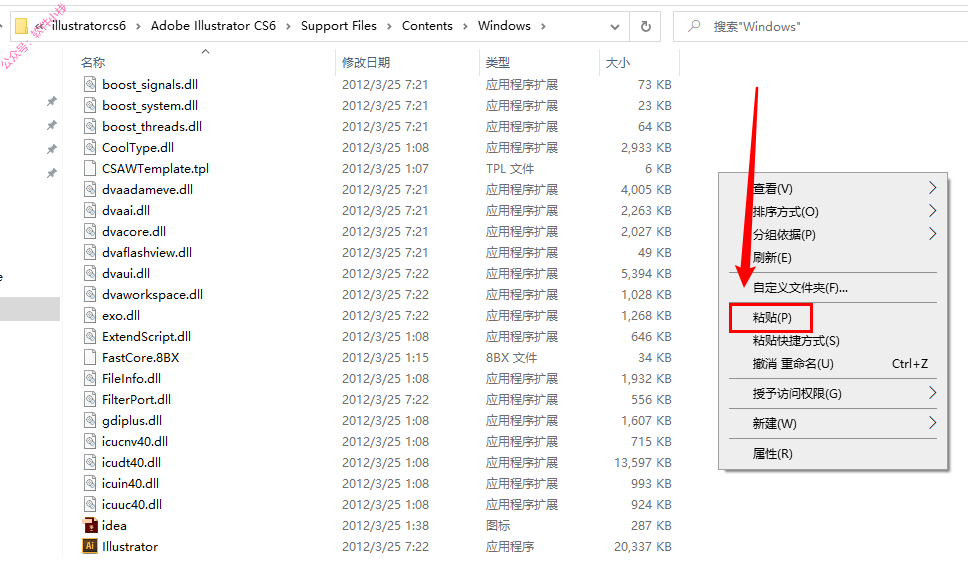The image size is (968, 564).
Task: Click the dvacore.dll file icon
Action: (90, 231)
